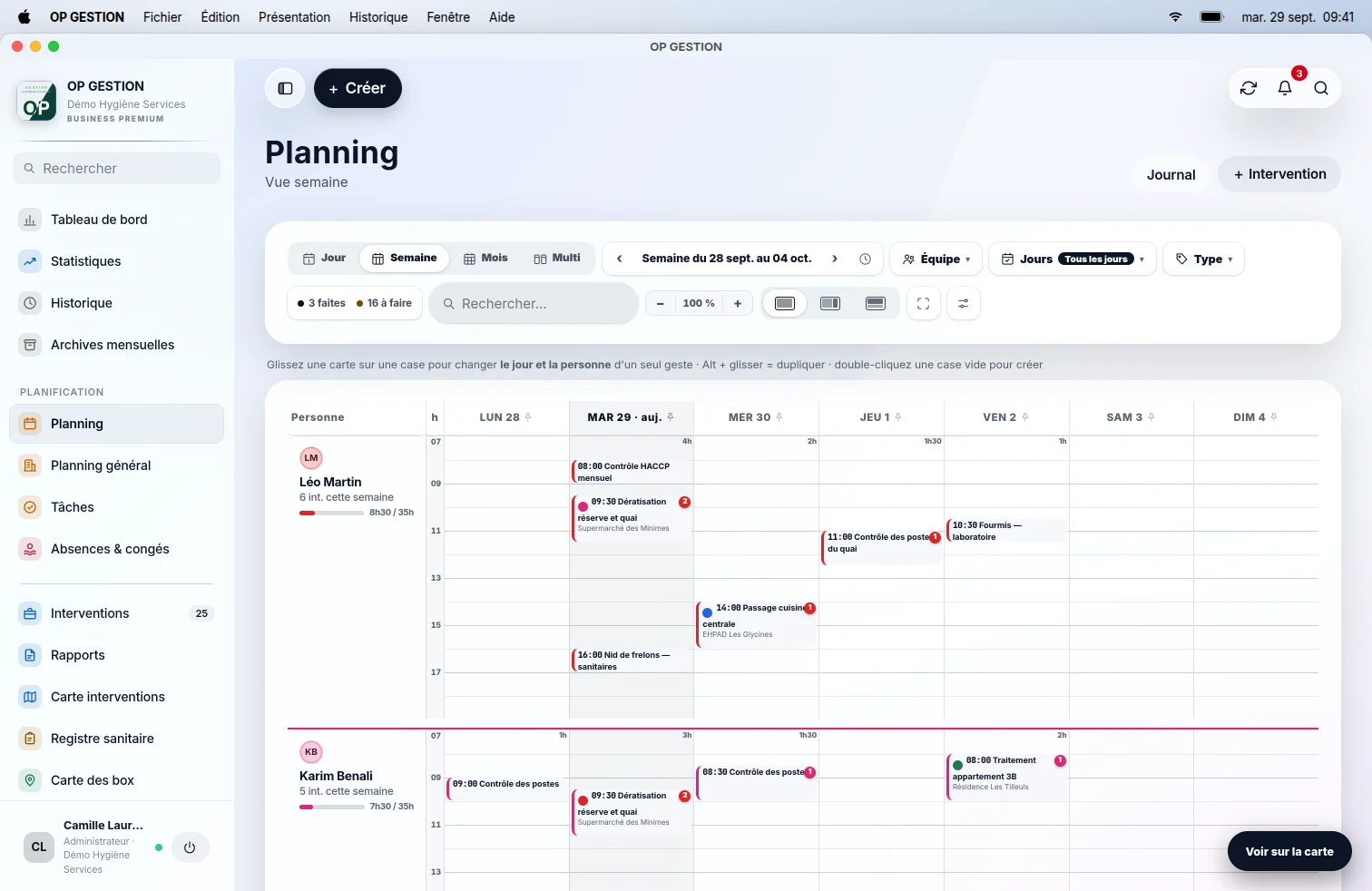Click the power logout icon
This screenshot has width=1372, height=891.
coord(190,847)
